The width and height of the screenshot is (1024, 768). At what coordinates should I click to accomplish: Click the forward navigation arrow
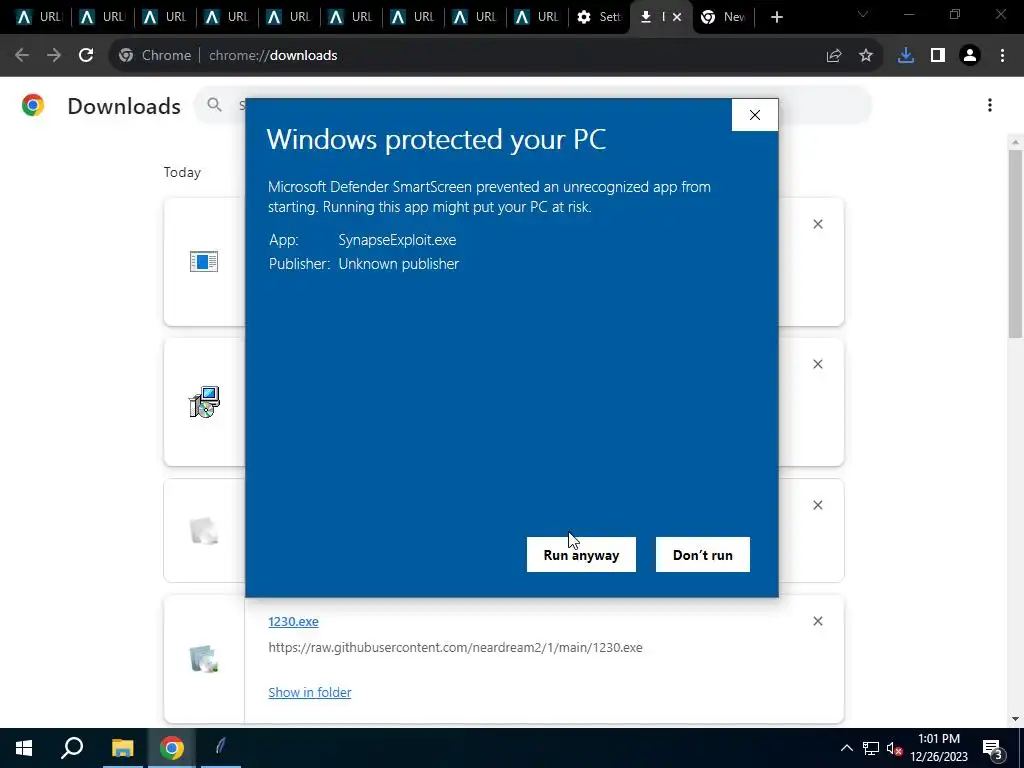(x=54, y=56)
